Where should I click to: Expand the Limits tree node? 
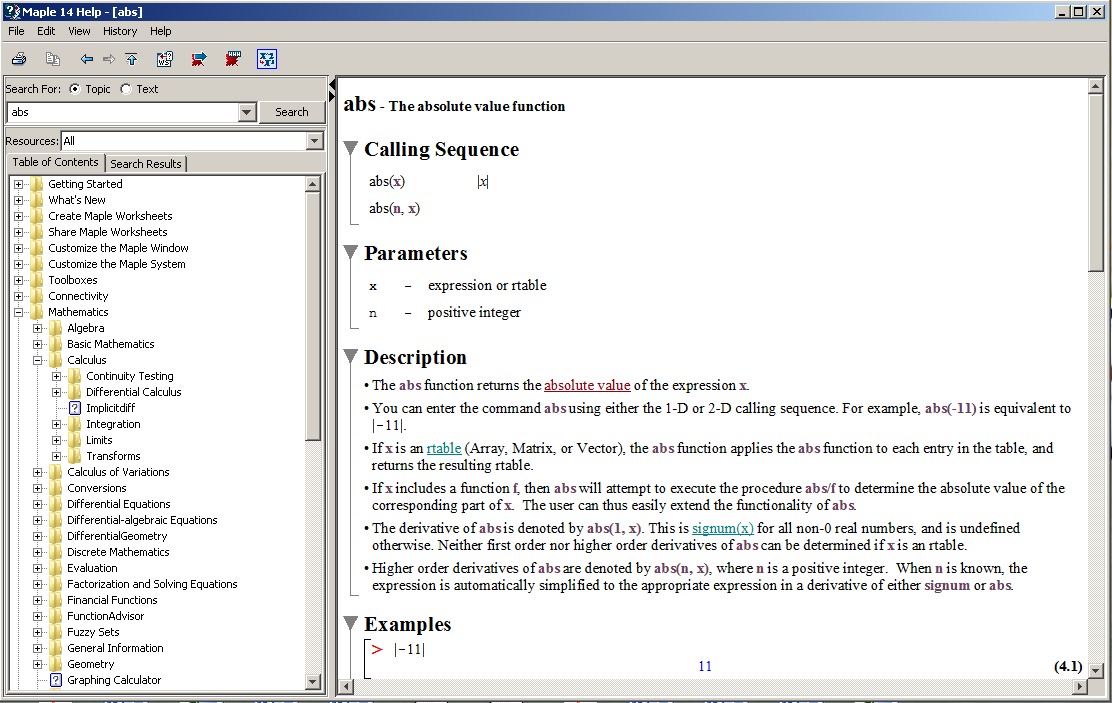click(57, 441)
